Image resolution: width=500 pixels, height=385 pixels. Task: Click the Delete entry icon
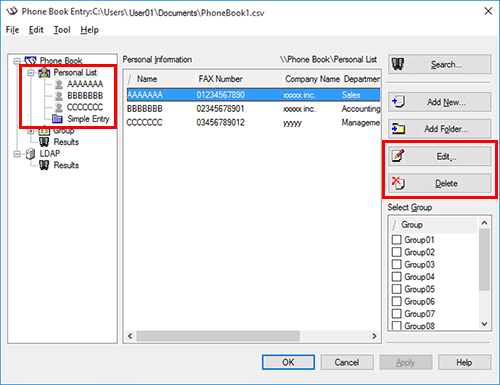pos(398,183)
